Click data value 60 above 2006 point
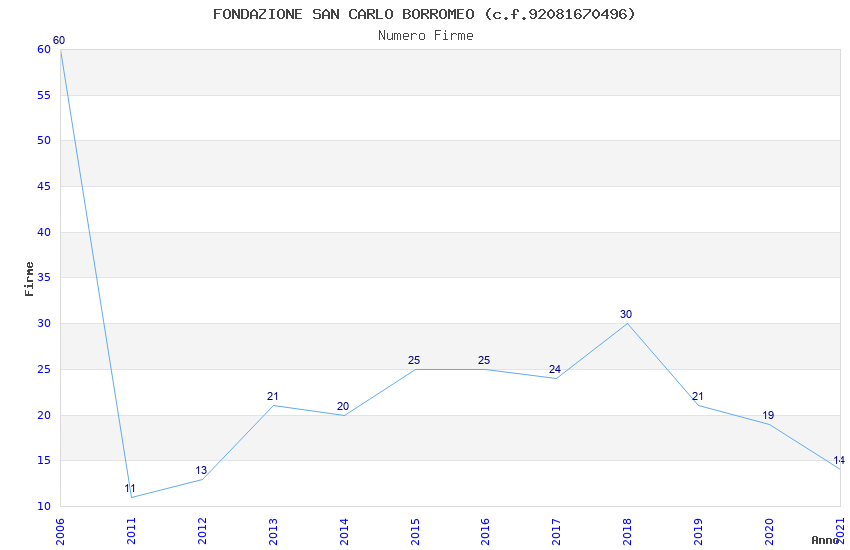The height and width of the screenshot is (550, 850). pyautogui.click(x=59, y=40)
